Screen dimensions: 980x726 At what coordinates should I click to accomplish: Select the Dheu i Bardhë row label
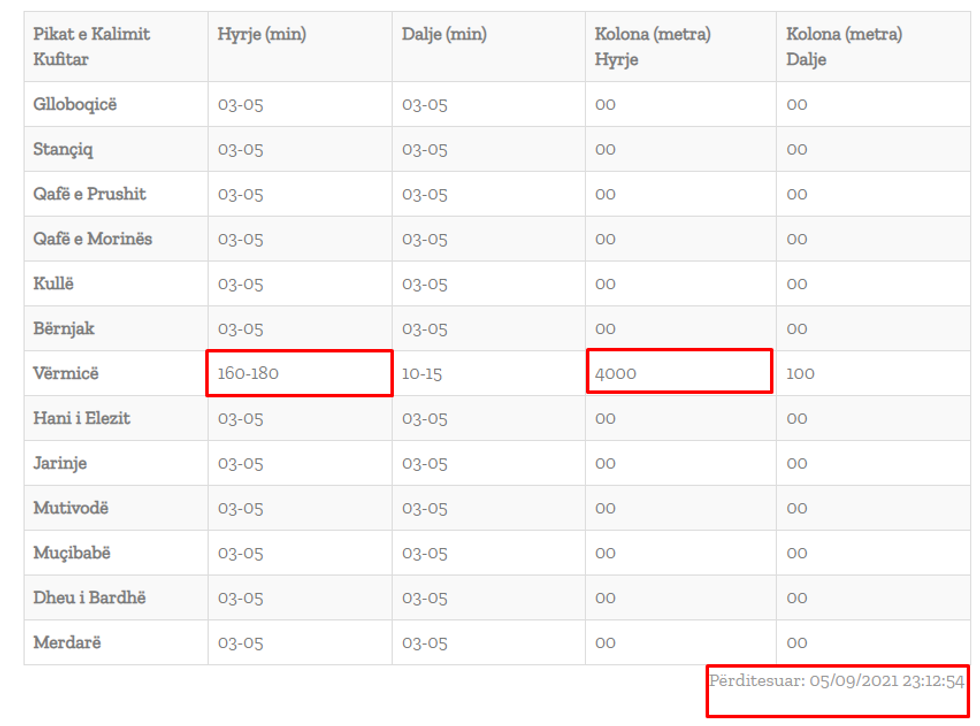[89, 597]
